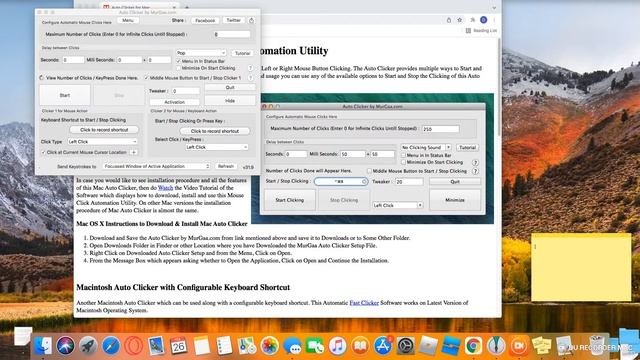The height and width of the screenshot is (360, 640).
Task: Click record shortcut button under Clicker 1
Action: point(104,130)
